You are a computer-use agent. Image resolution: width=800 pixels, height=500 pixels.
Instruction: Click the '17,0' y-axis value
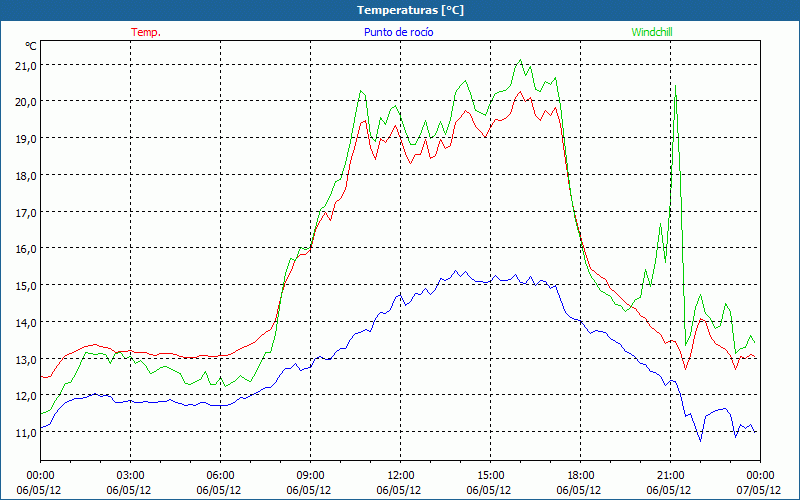[x=27, y=213]
